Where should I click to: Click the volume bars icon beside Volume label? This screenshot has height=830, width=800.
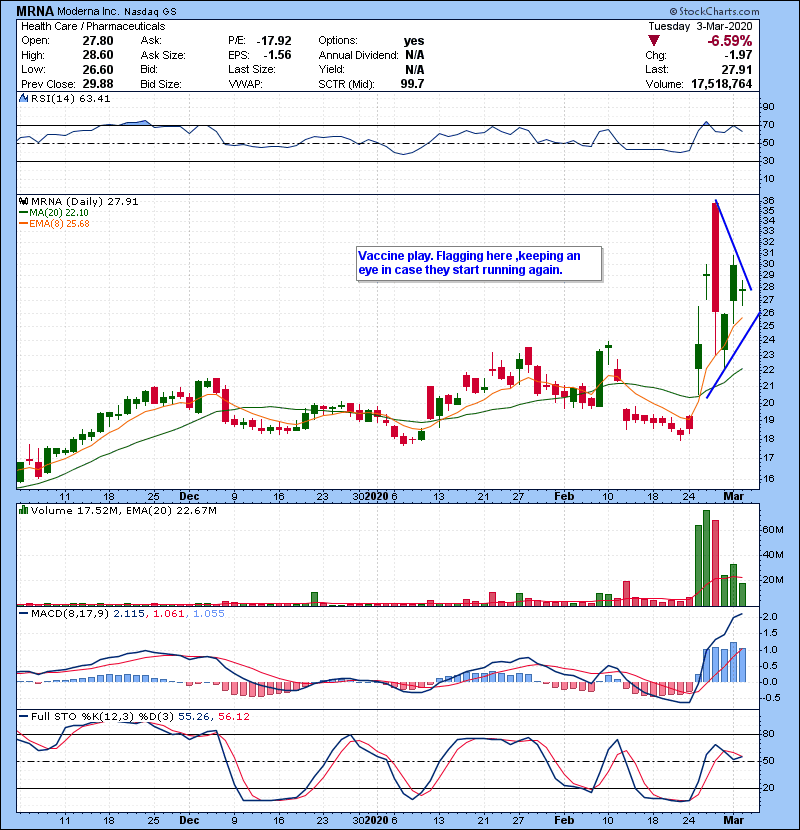[23, 510]
